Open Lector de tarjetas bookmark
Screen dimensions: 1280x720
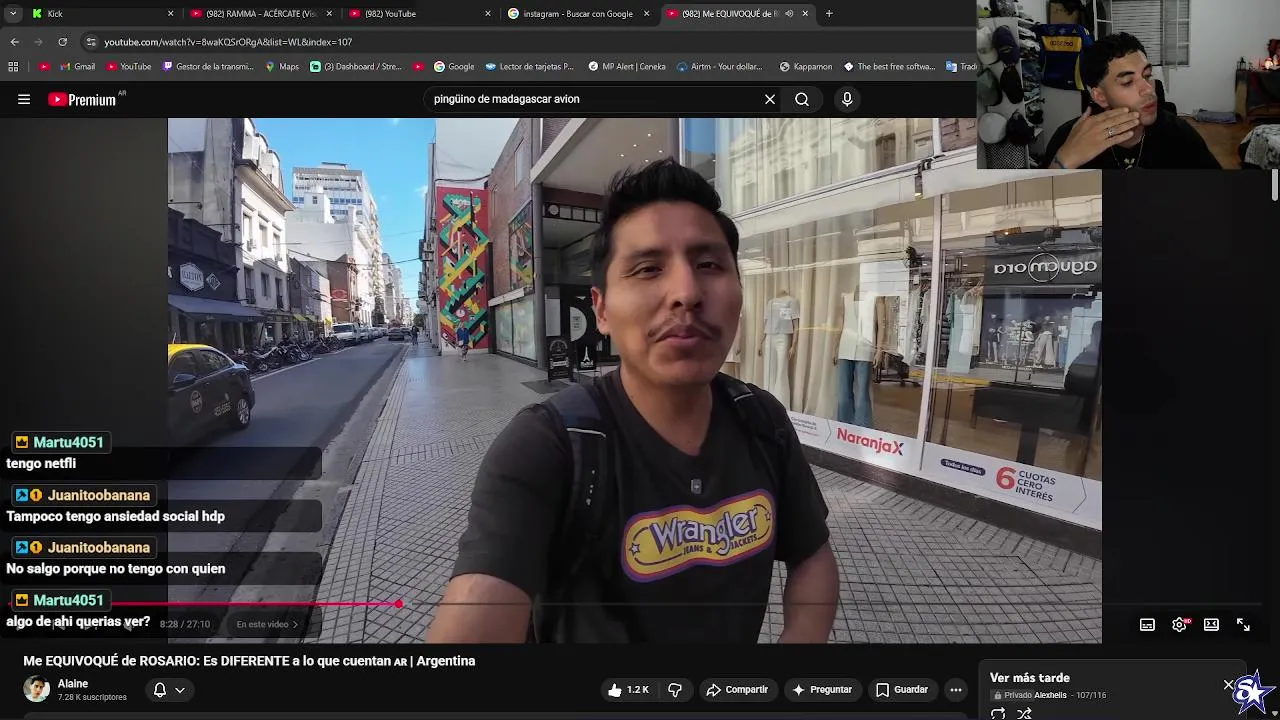530,67
